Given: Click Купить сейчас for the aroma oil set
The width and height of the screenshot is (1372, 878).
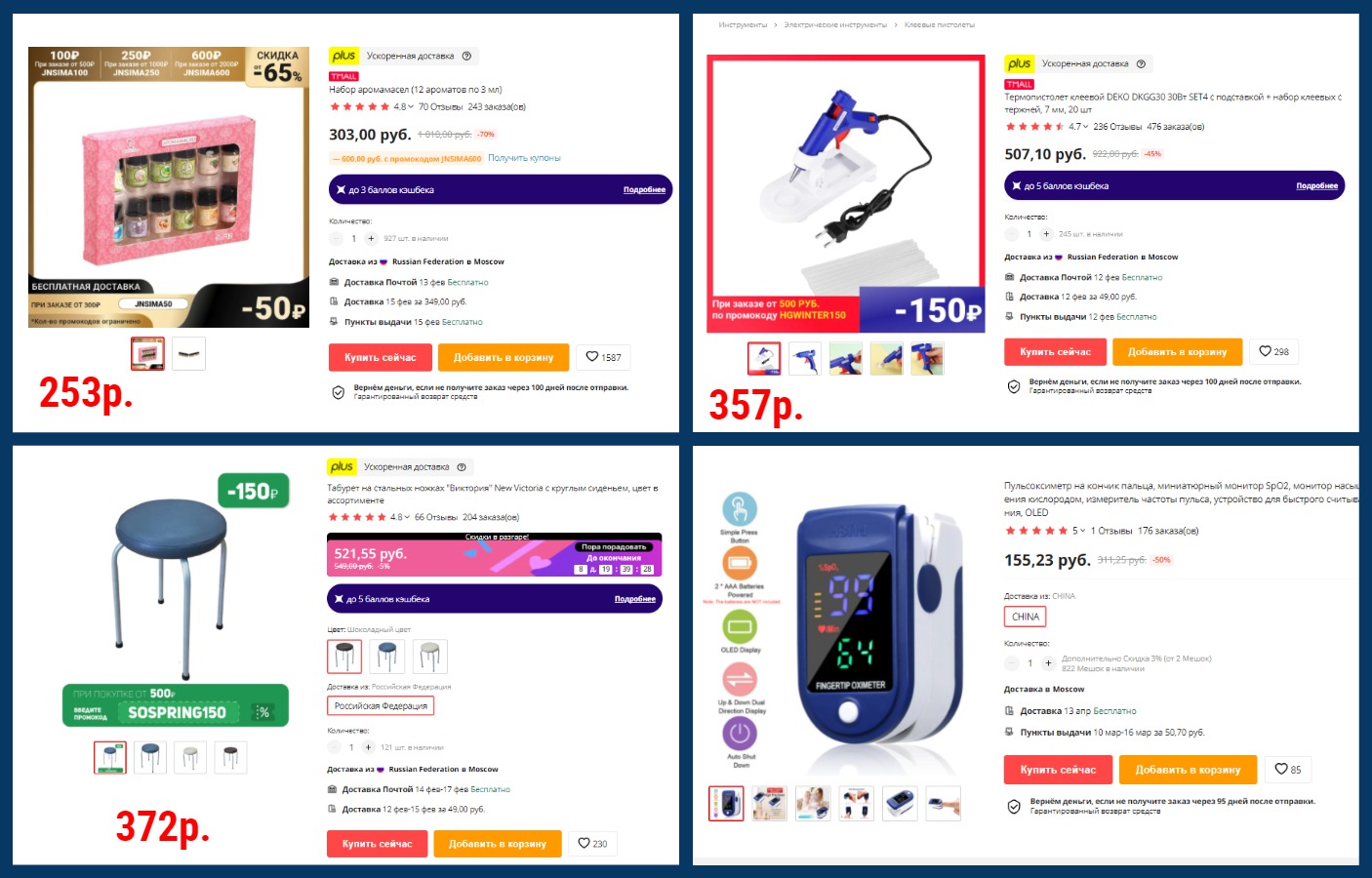Looking at the screenshot, I should [381, 357].
